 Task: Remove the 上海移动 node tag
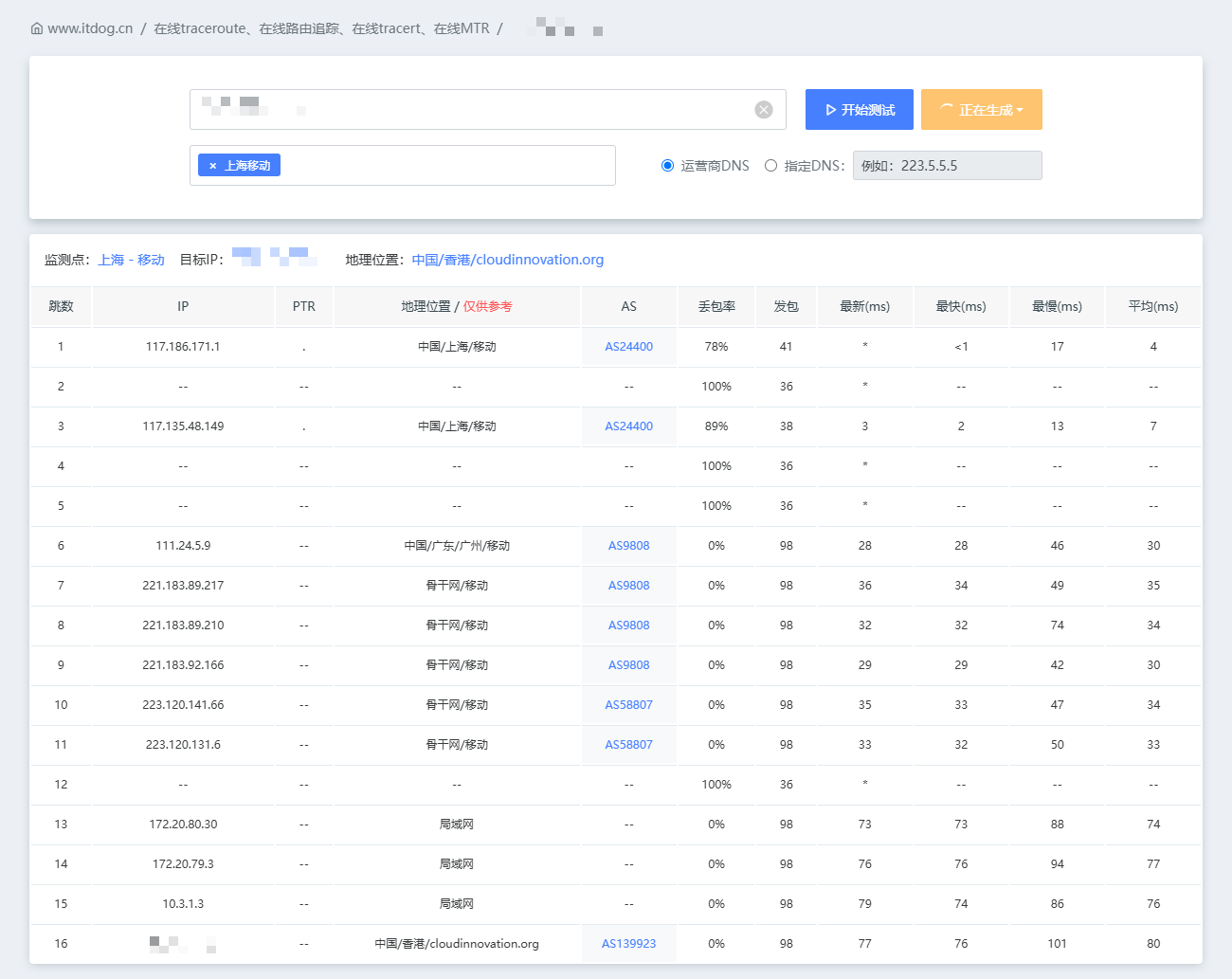(x=213, y=166)
